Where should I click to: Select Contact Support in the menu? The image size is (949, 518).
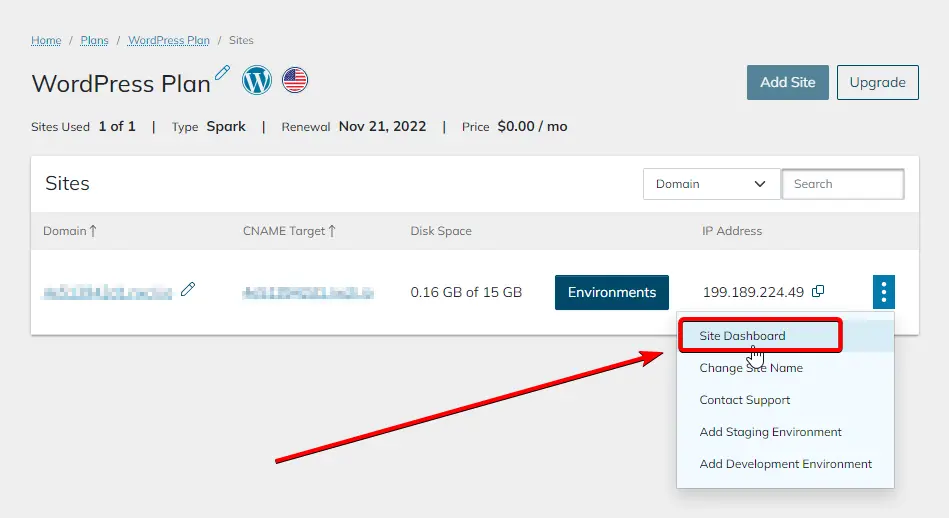point(744,400)
